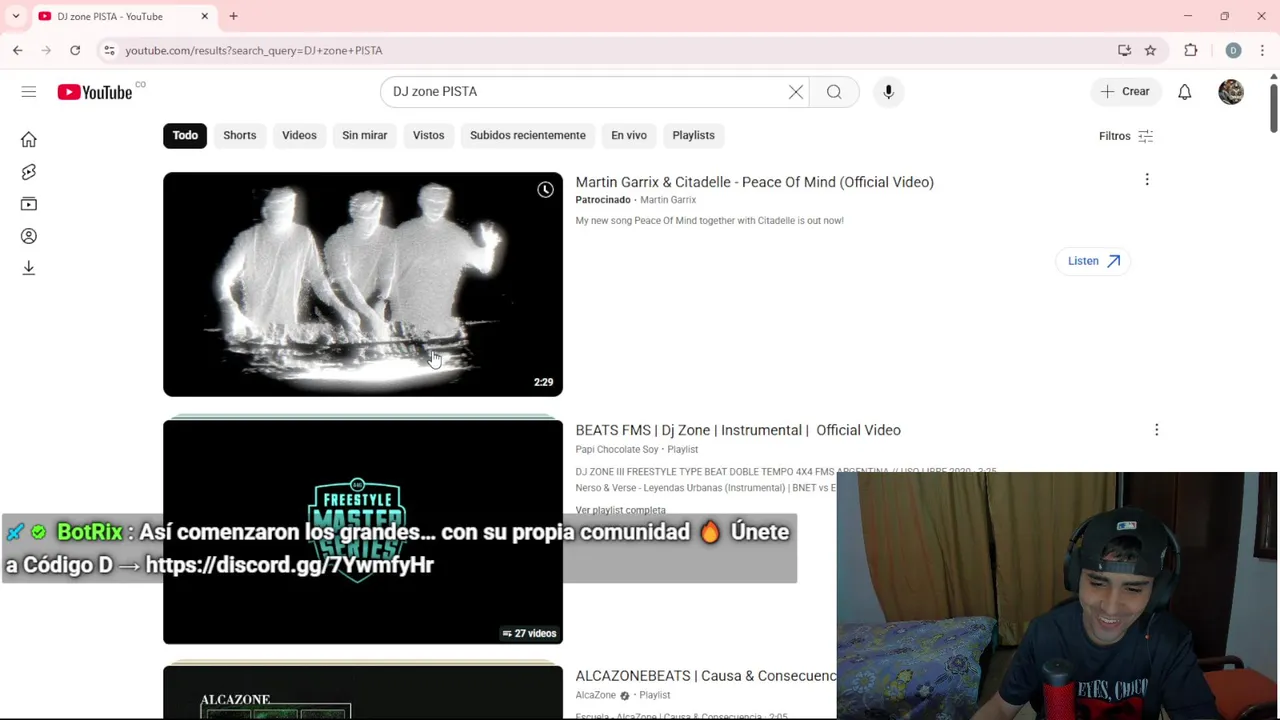The height and width of the screenshot is (720, 1280).
Task: Click the Nerso & Verse playlist entry text
Action: click(705, 488)
